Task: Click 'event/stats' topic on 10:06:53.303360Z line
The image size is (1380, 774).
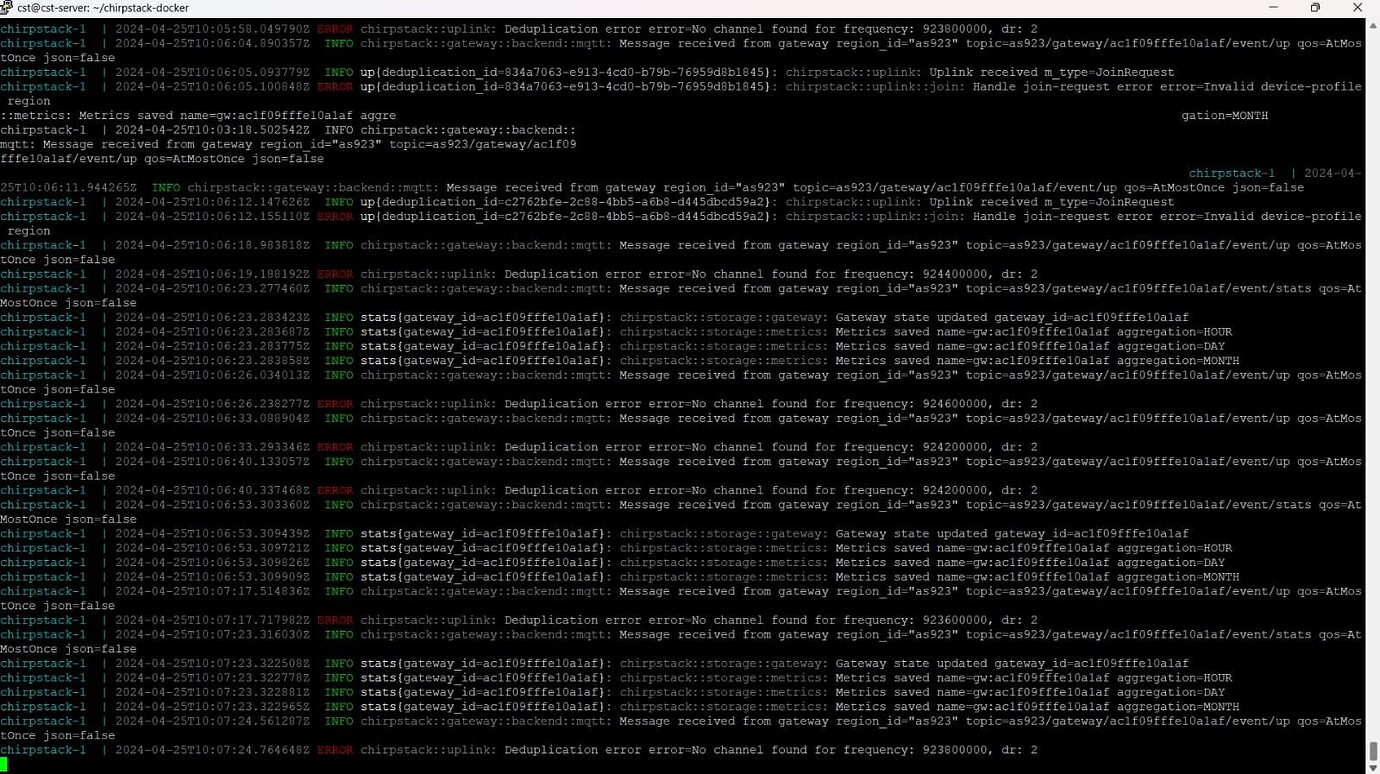Action: [1272, 505]
